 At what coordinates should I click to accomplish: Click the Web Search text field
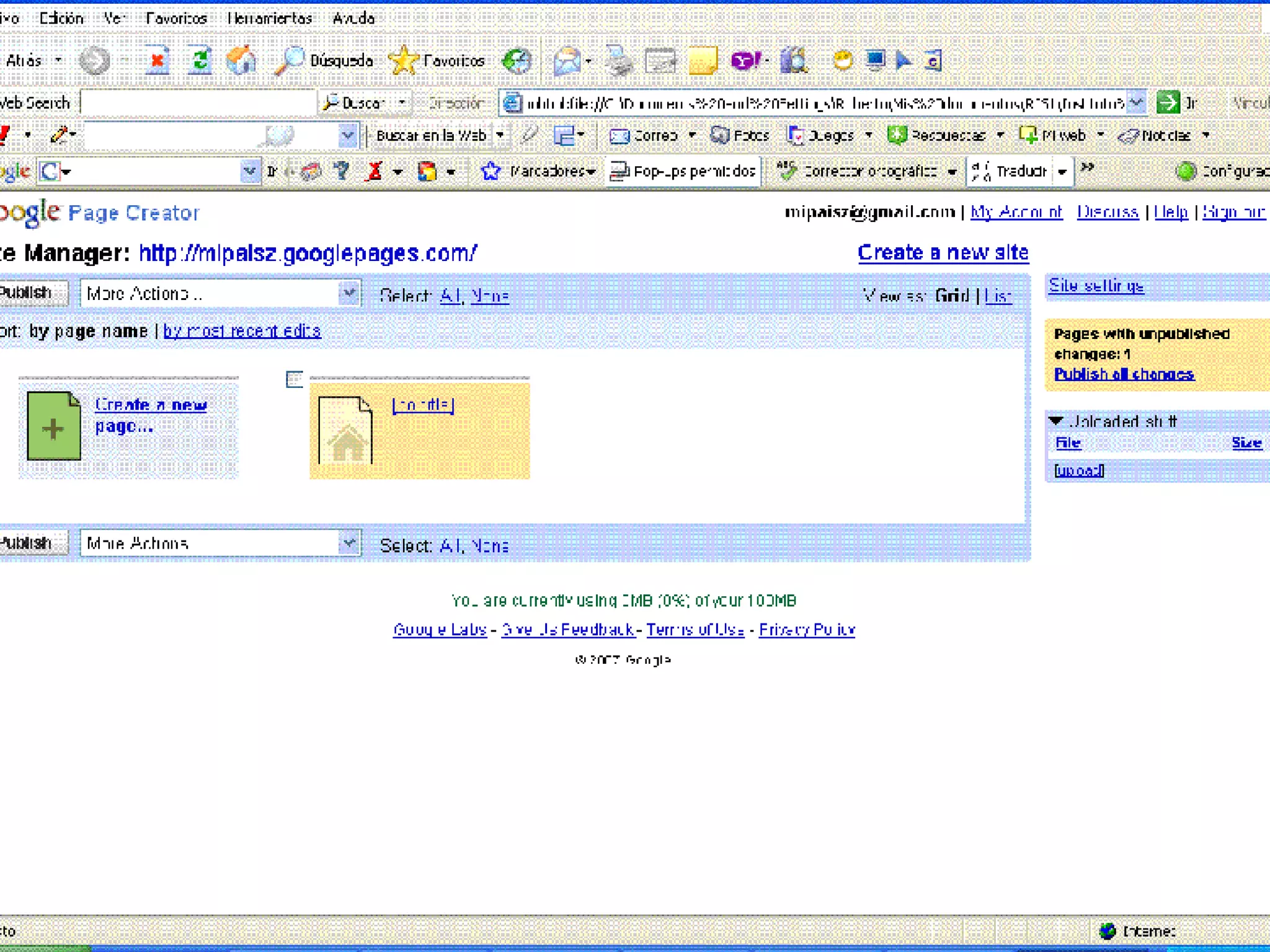pyautogui.click(x=197, y=103)
